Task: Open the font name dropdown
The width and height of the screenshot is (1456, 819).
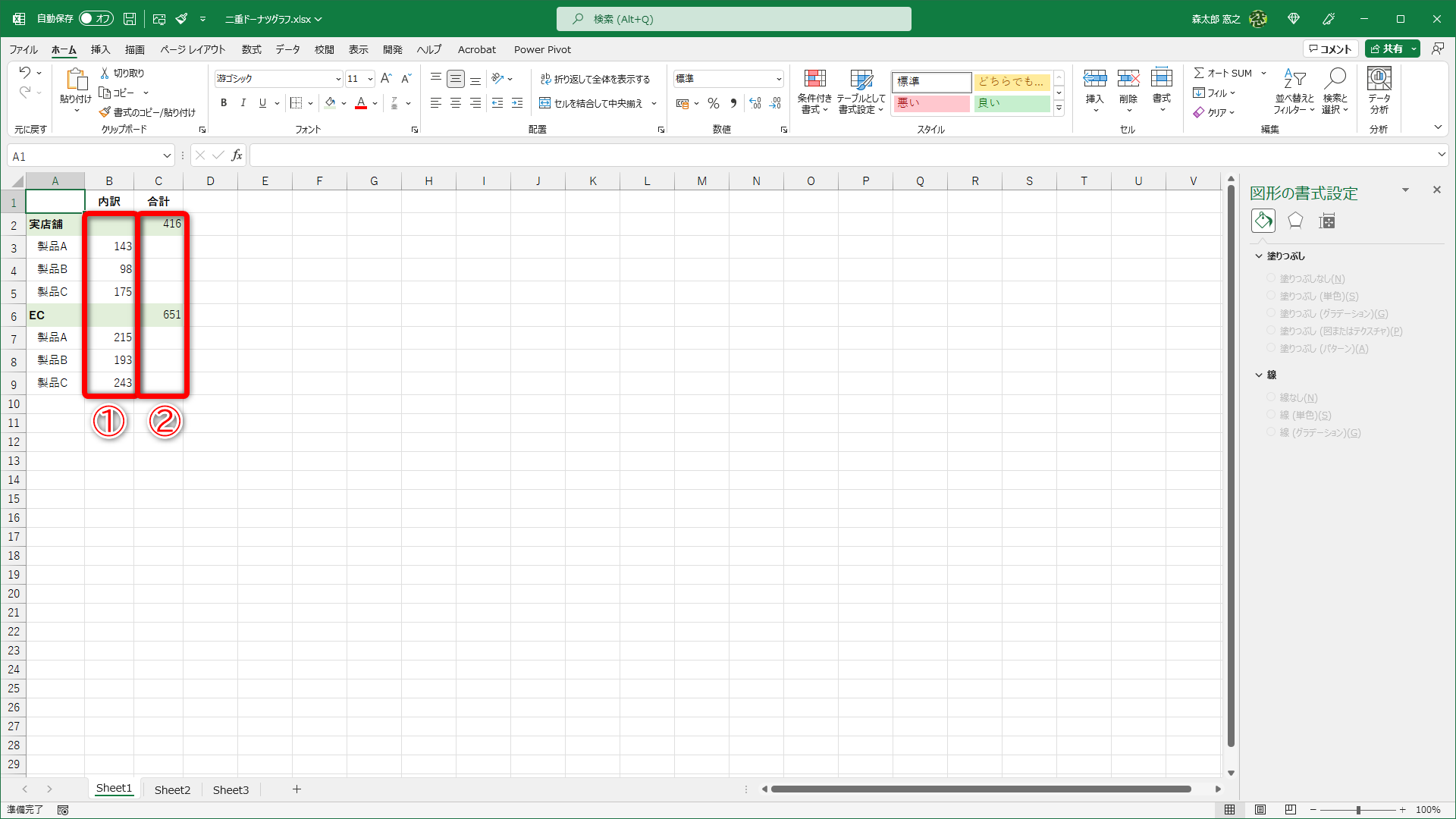Action: [x=338, y=79]
